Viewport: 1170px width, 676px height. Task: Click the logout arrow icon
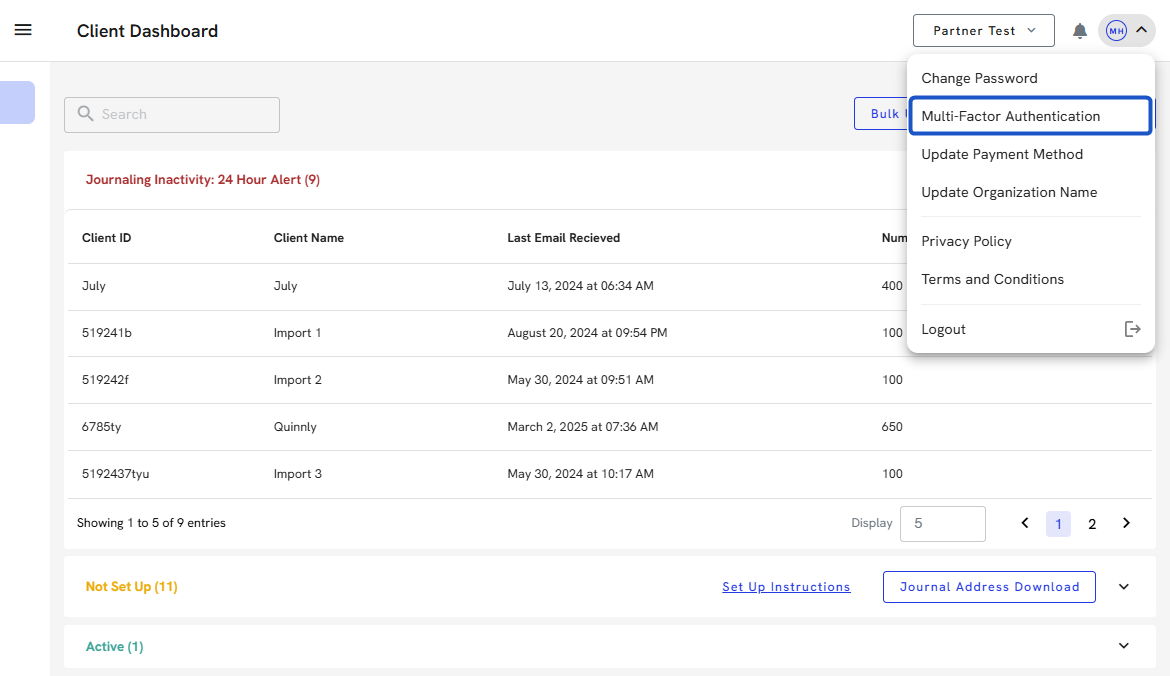(1132, 329)
